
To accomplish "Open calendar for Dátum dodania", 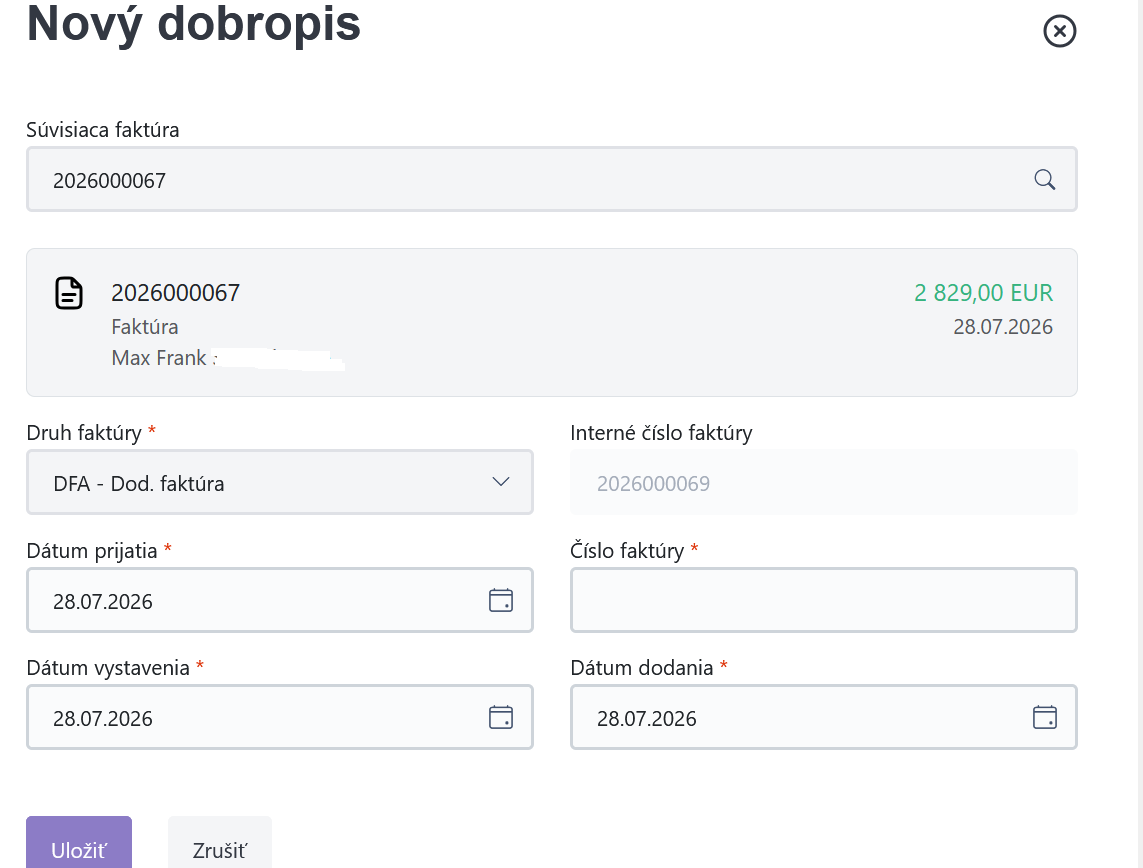I will click(x=1045, y=717).
